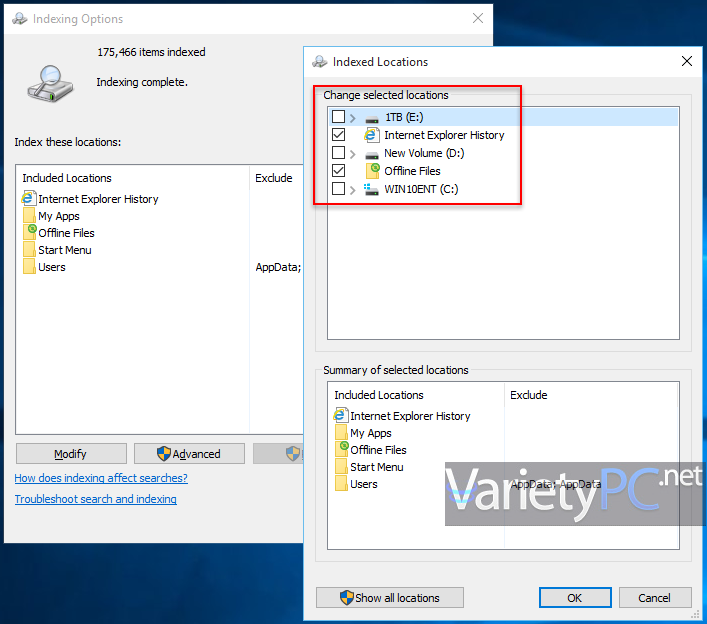Image resolution: width=707 pixels, height=624 pixels.
Task: Uncheck the Internet Explorer History checkbox
Action: 338,135
